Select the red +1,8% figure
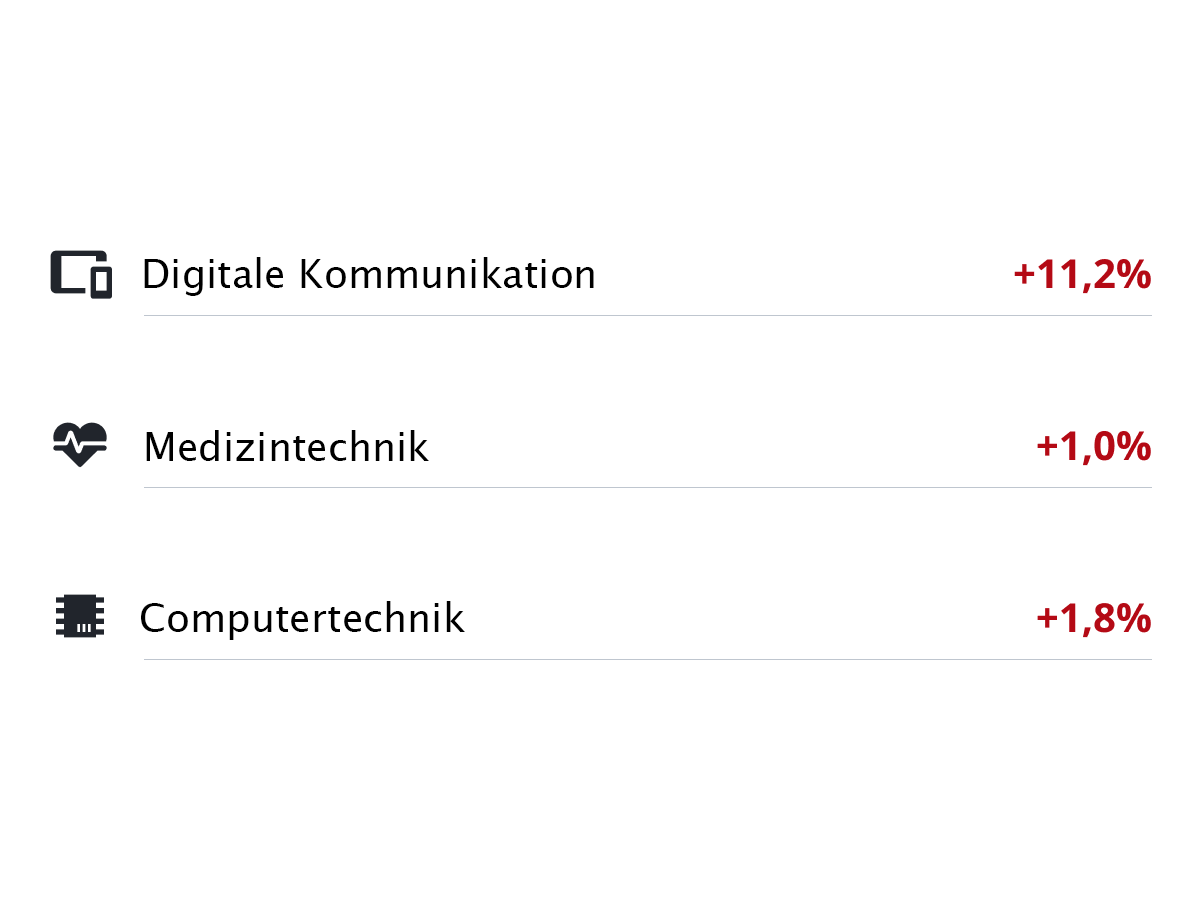 [1093, 619]
